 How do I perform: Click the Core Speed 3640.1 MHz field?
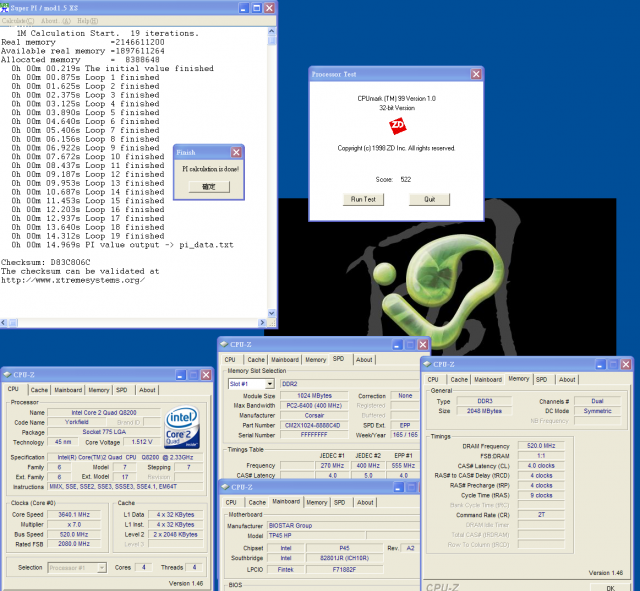pyautogui.click(x=74, y=515)
